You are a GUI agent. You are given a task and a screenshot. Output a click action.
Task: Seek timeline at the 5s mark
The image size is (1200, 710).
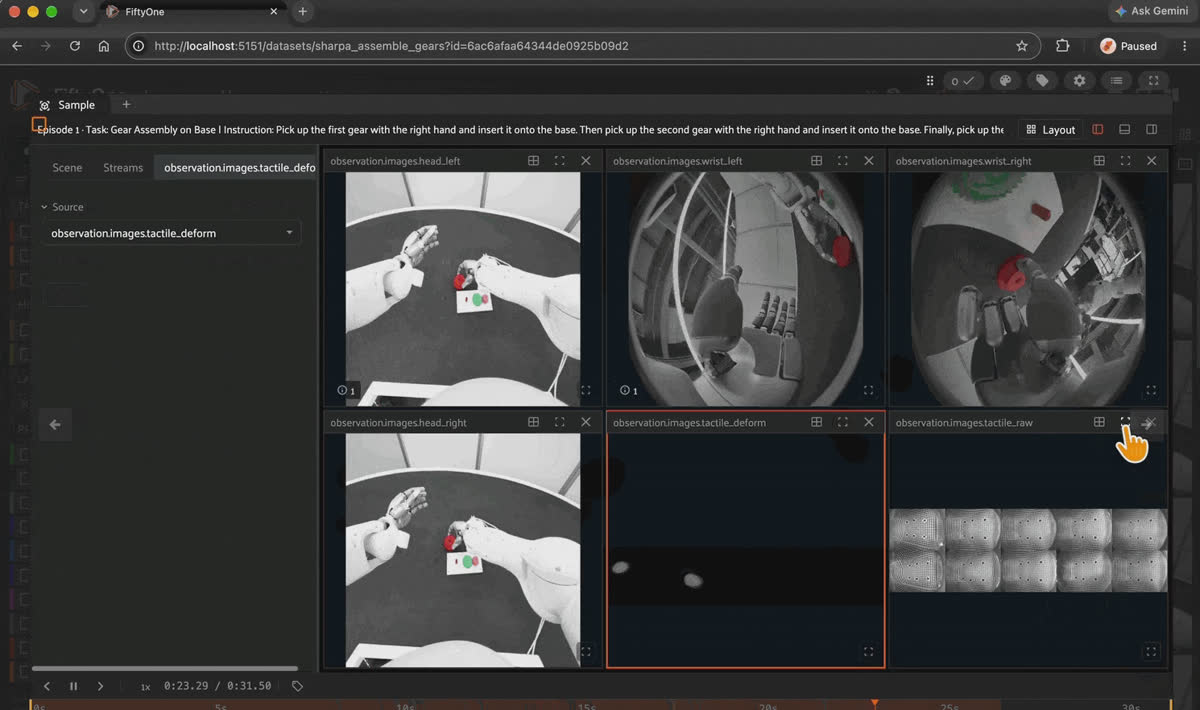pyautogui.click(x=222, y=706)
